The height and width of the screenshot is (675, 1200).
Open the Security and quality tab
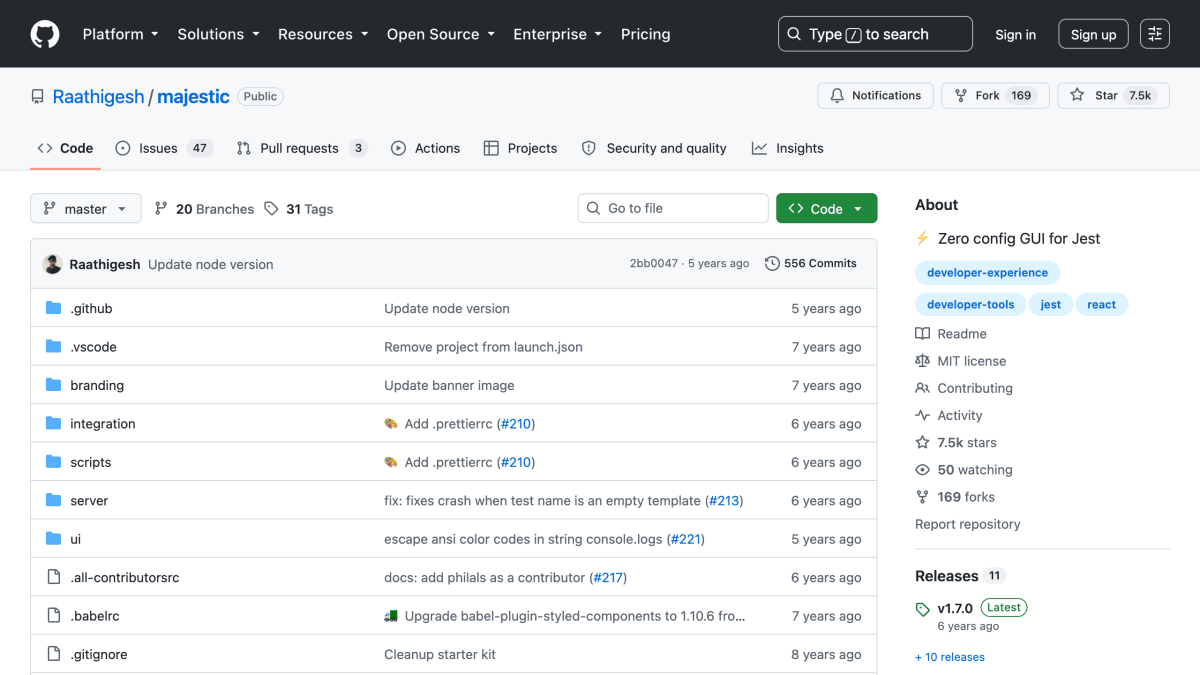(655, 148)
